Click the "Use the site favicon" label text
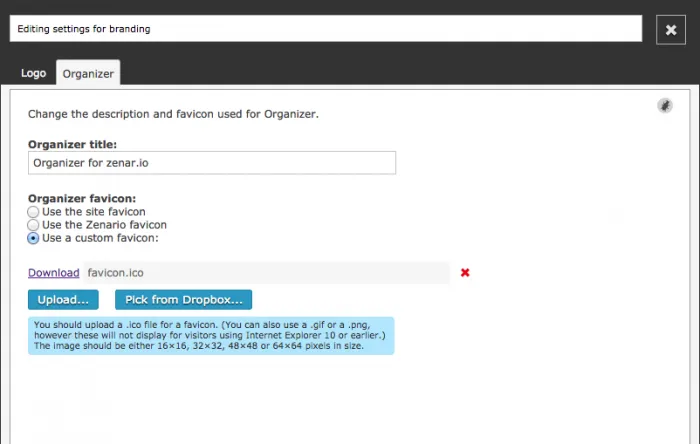This screenshot has width=700, height=444. click(93, 212)
